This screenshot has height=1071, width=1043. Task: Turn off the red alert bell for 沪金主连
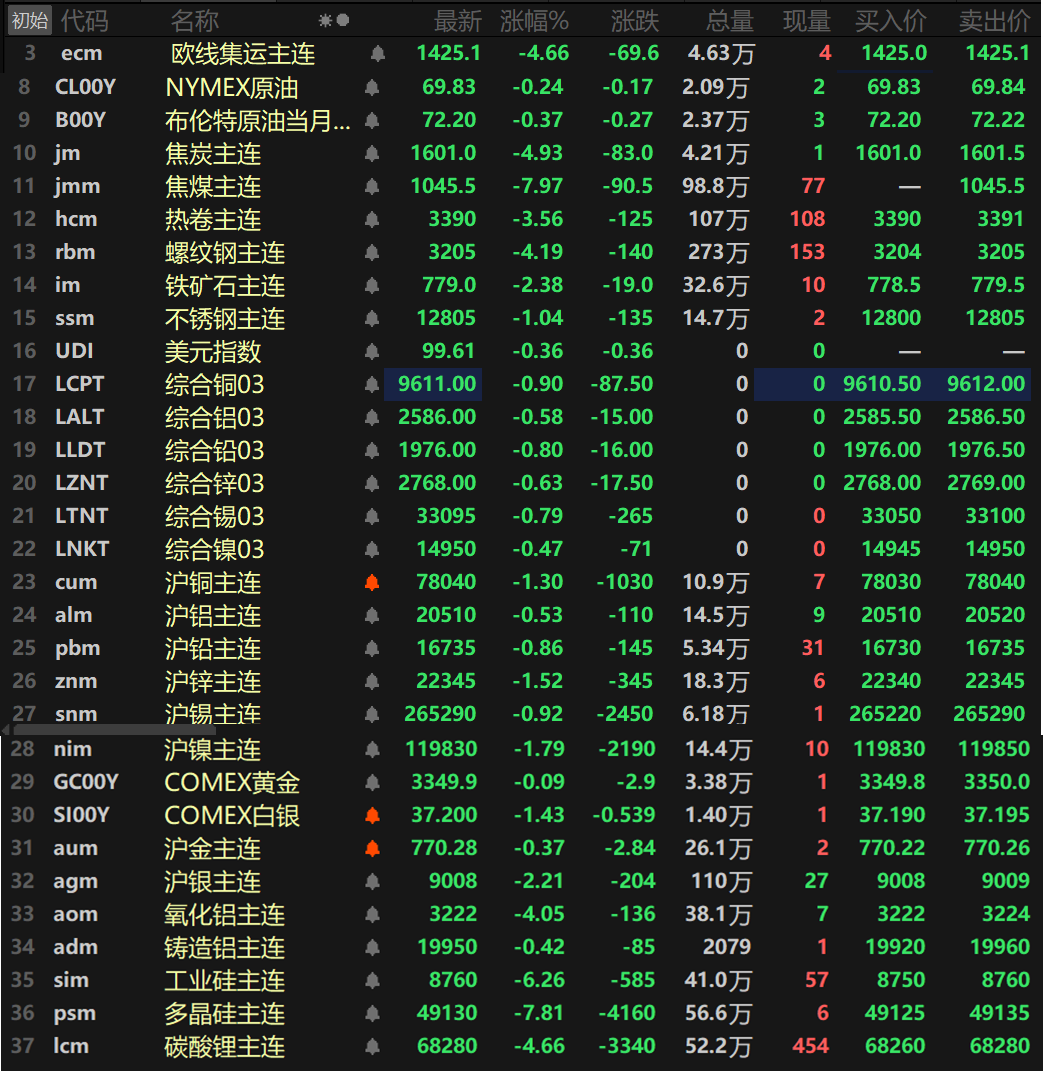pos(371,847)
